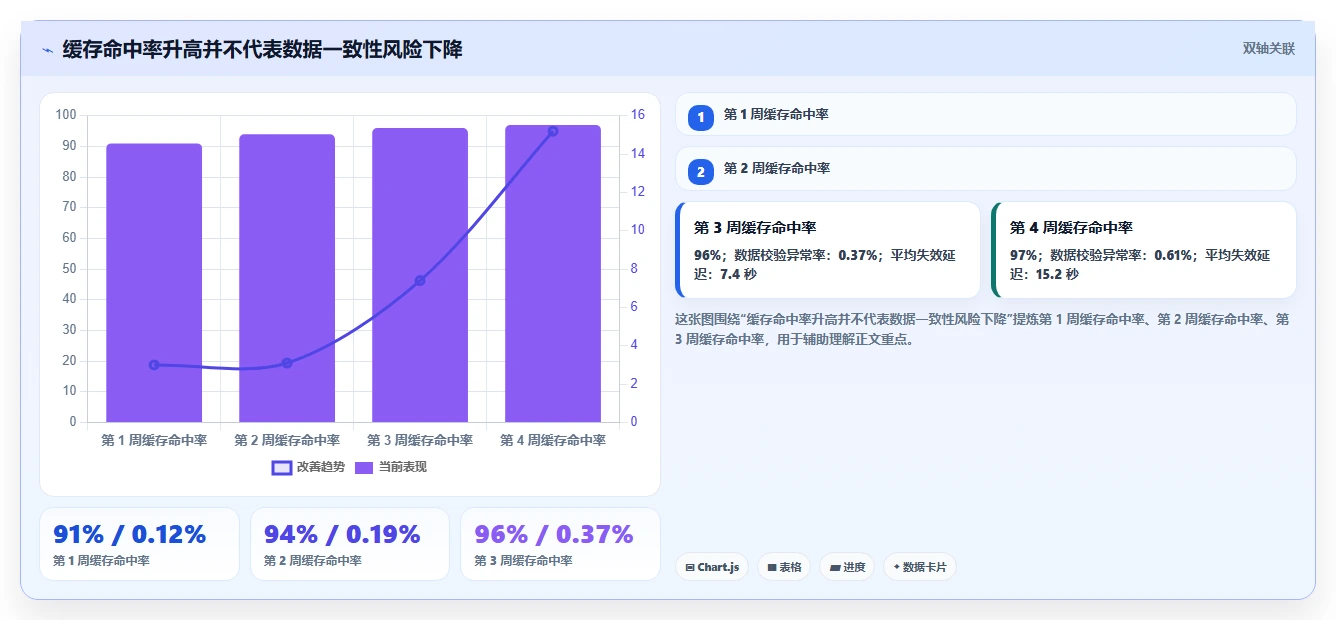Viewport: 1336px width, 620px height.
Task: Click the caption under the 96% / 0.37% stat
Action: (x=523, y=561)
